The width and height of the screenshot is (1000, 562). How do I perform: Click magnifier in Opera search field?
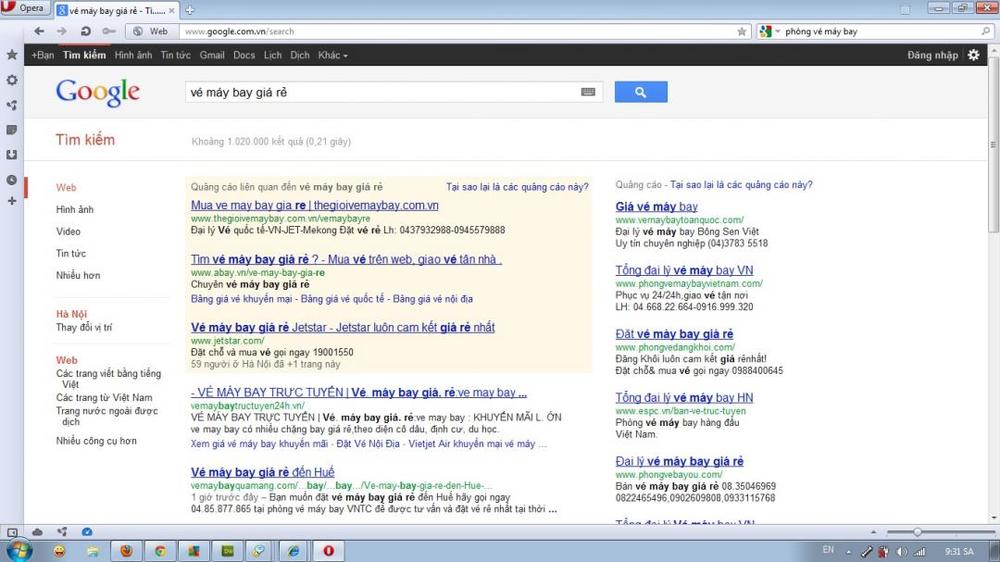coord(986,31)
